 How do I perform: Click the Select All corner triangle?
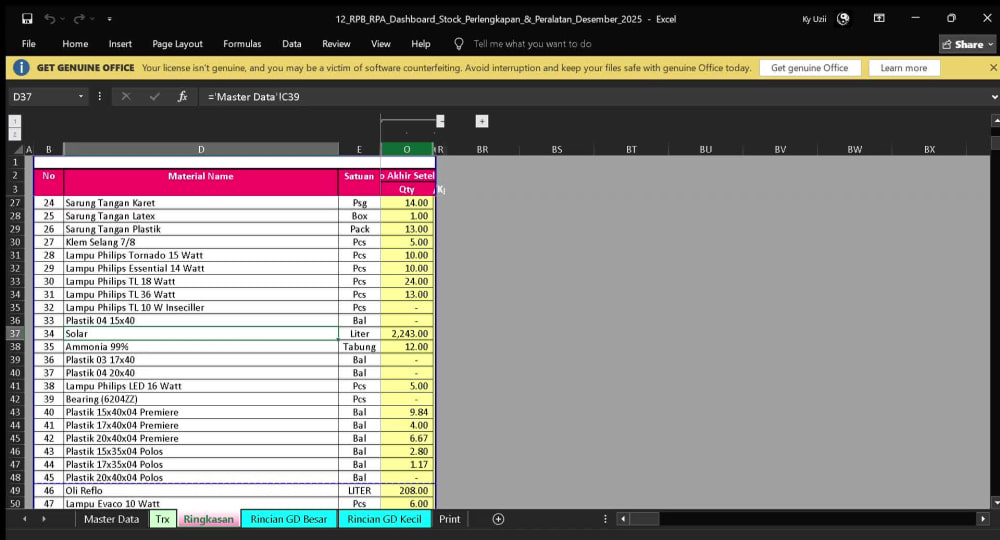click(18, 150)
